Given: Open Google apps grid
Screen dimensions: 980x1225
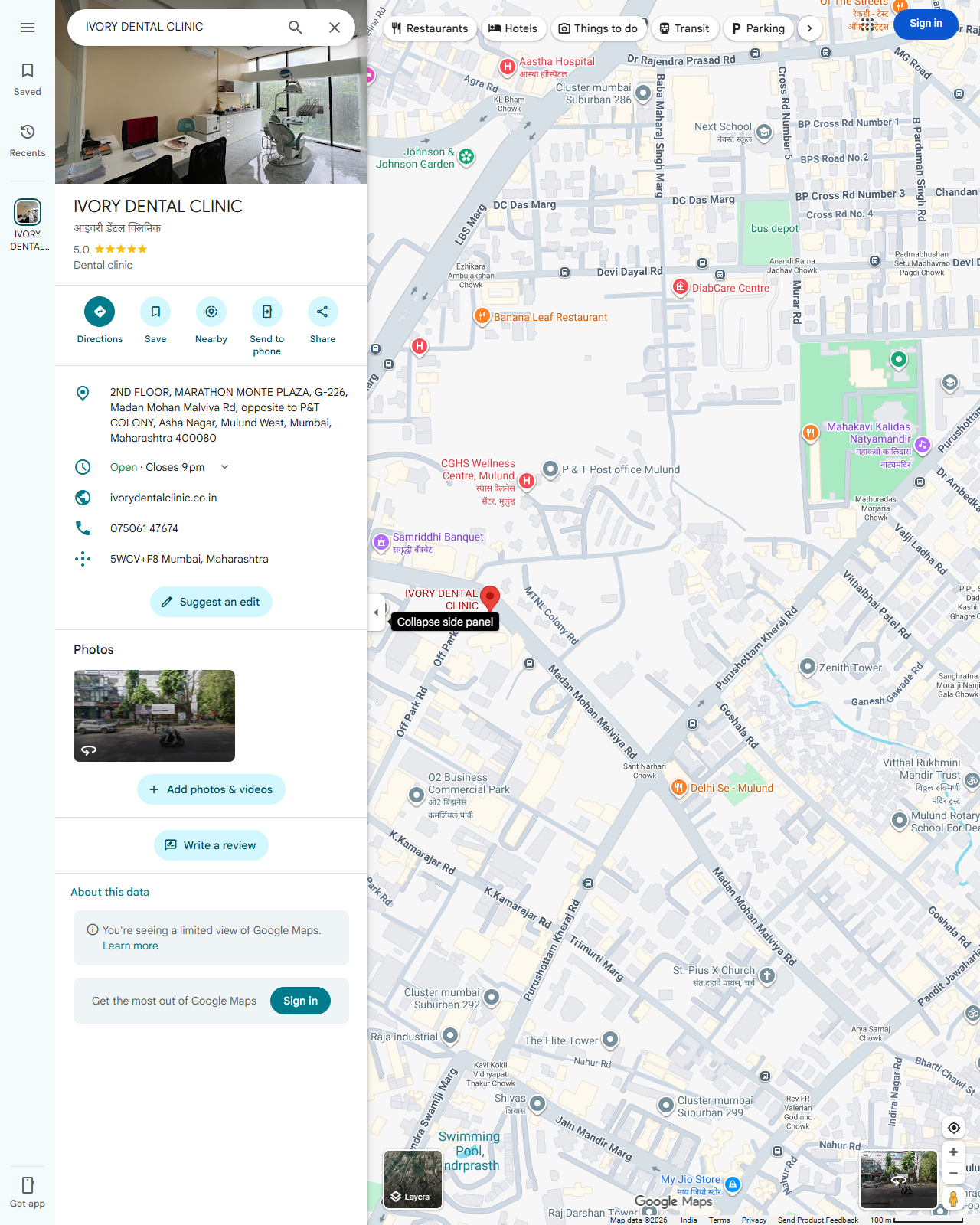Looking at the screenshot, I should pyautogui.click(x=867, y=24).
